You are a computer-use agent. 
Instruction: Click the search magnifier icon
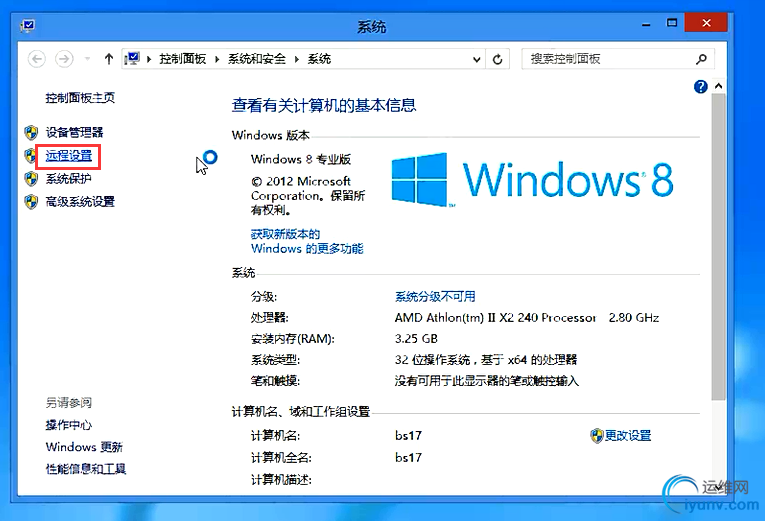coord(701,59)
